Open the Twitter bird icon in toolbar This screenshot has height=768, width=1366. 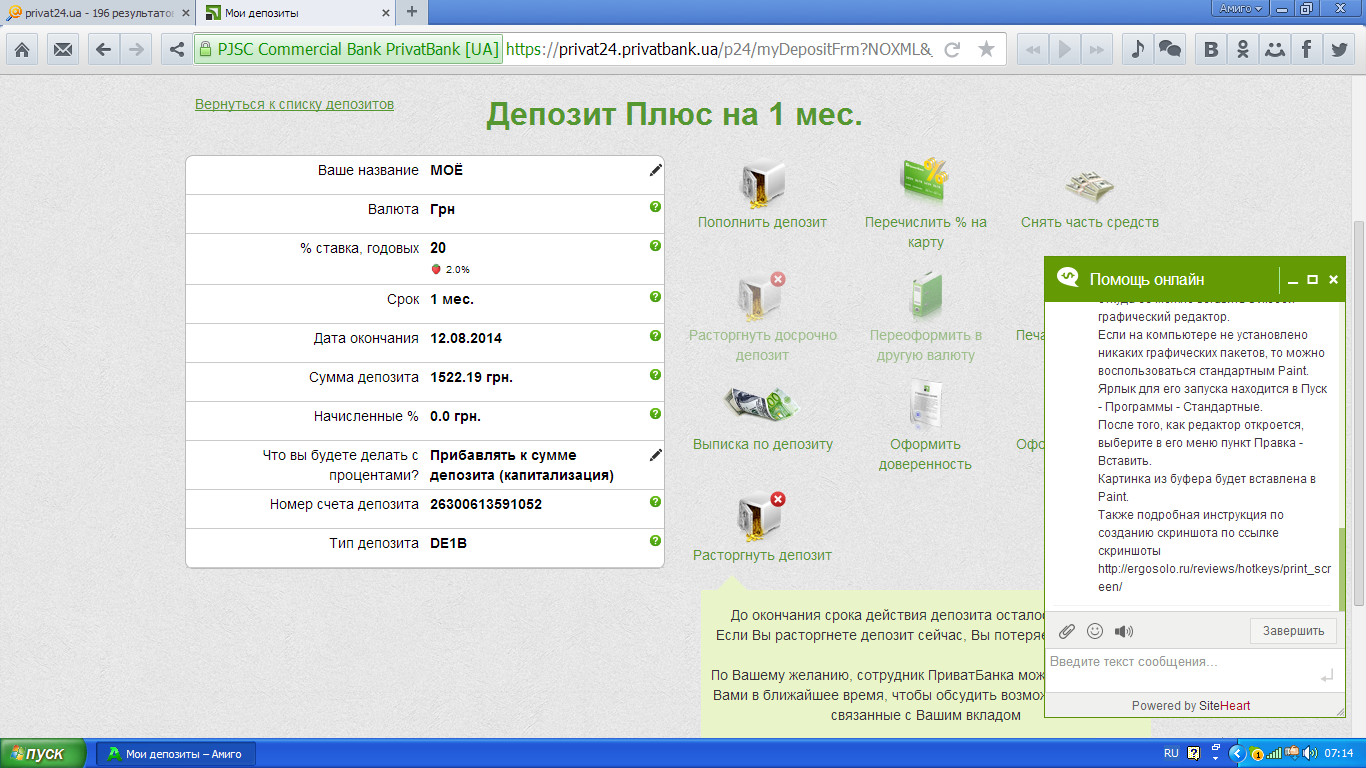pos(1339,49)
